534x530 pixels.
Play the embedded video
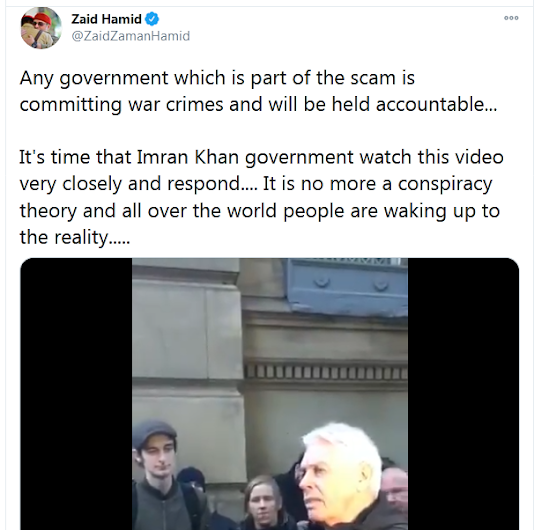click(x=270, y=394)
